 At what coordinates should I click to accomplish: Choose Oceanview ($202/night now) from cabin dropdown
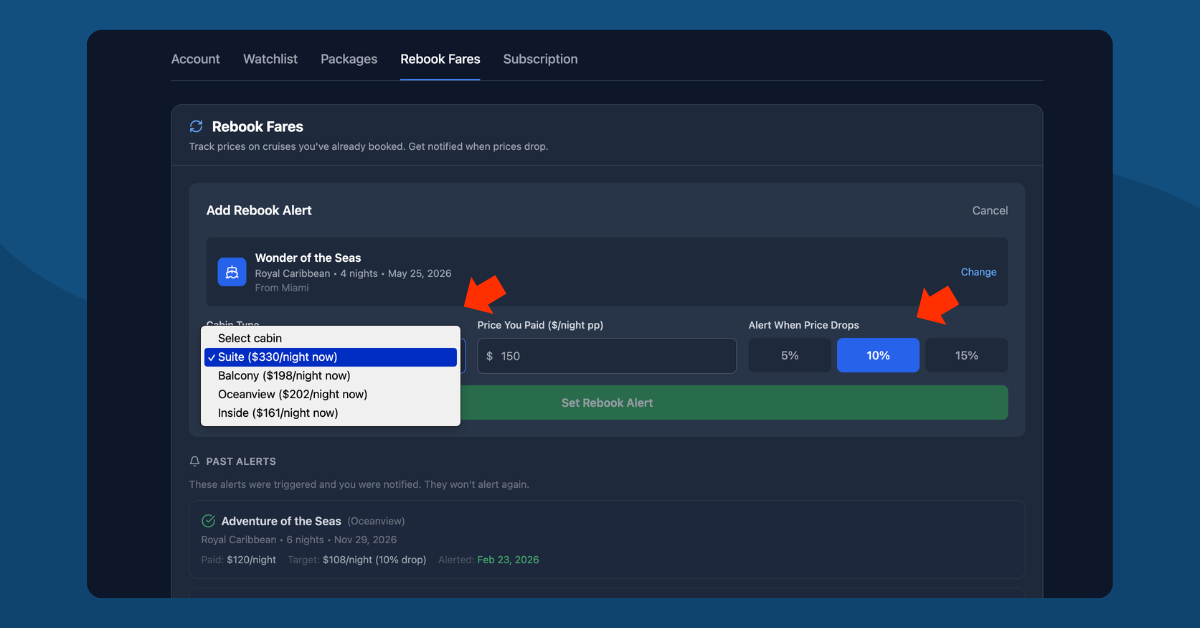click(304, 394)
